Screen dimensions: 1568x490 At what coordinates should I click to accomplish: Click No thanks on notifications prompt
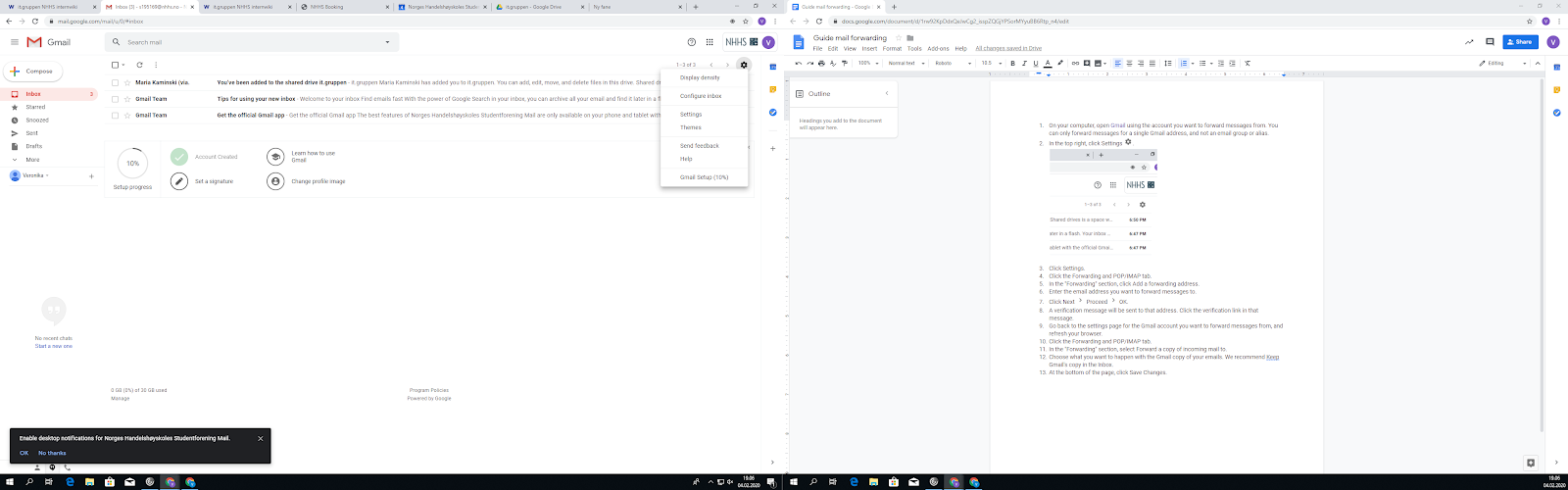click(52, 453)
